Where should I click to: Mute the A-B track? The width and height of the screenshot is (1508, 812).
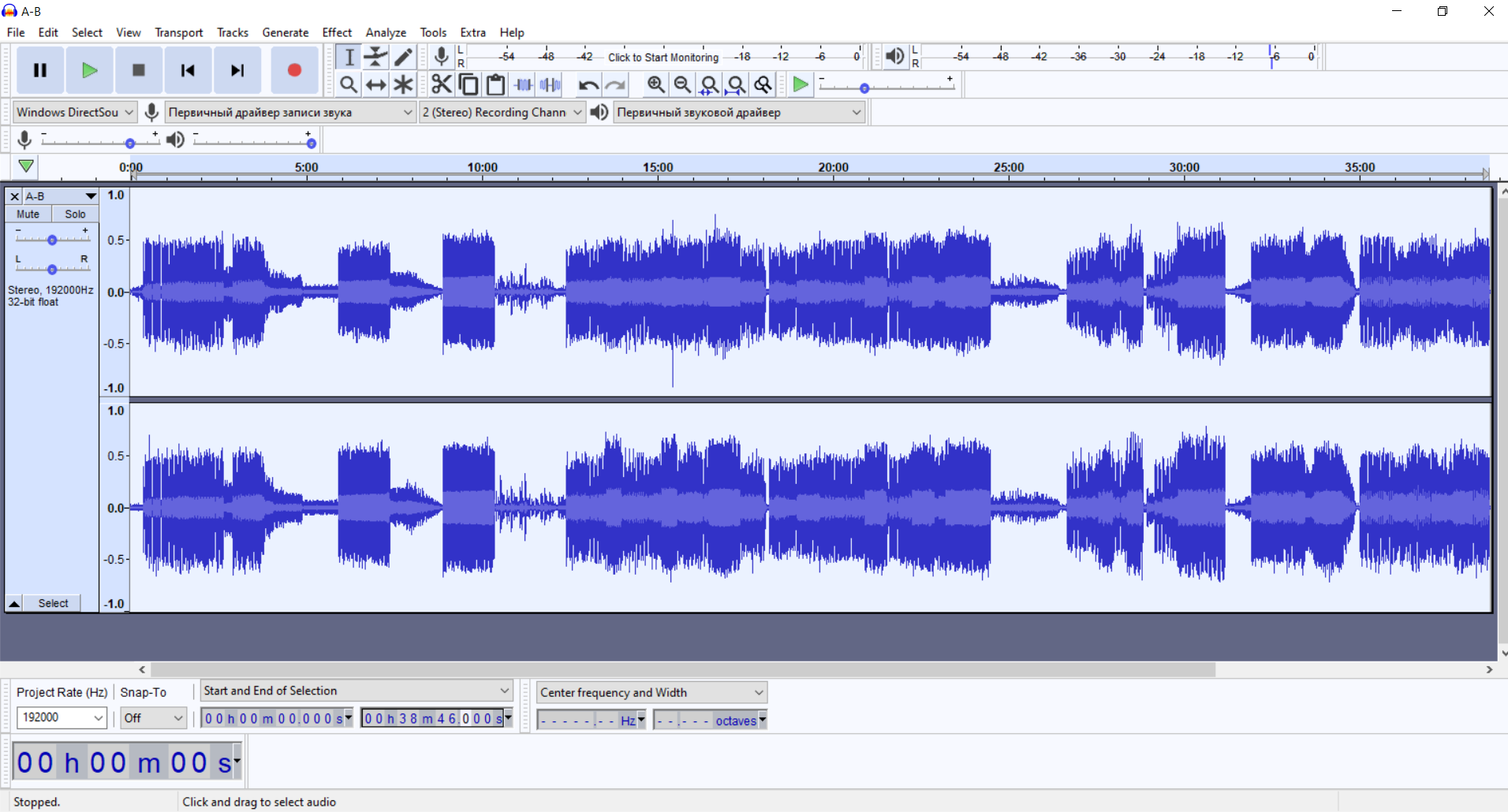28,214
